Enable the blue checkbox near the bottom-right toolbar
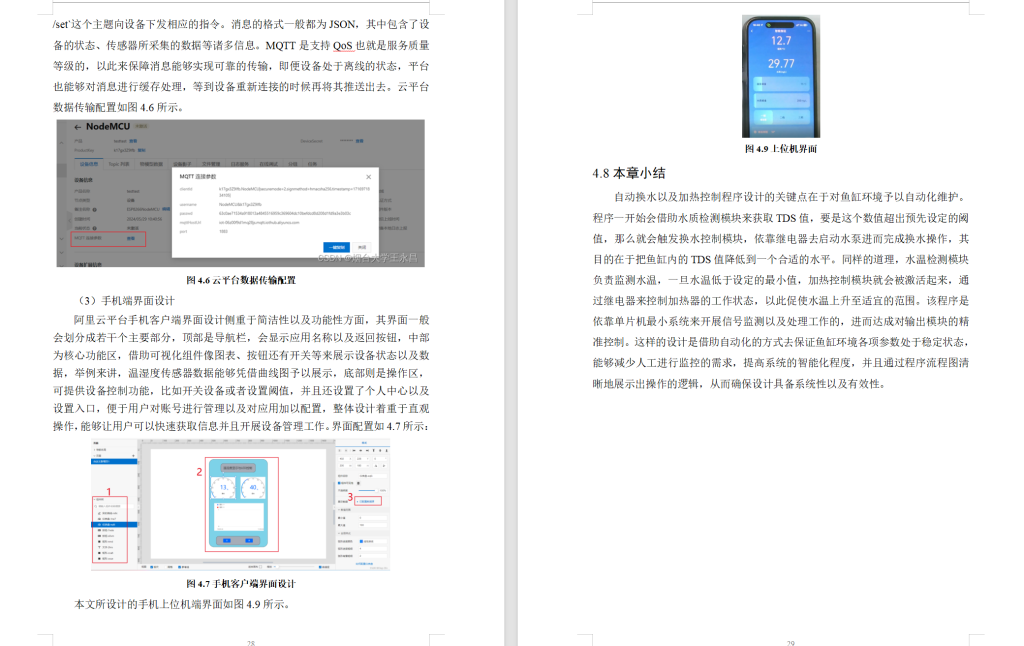The width and height of the screenshot is (1024, 646). 320,567
